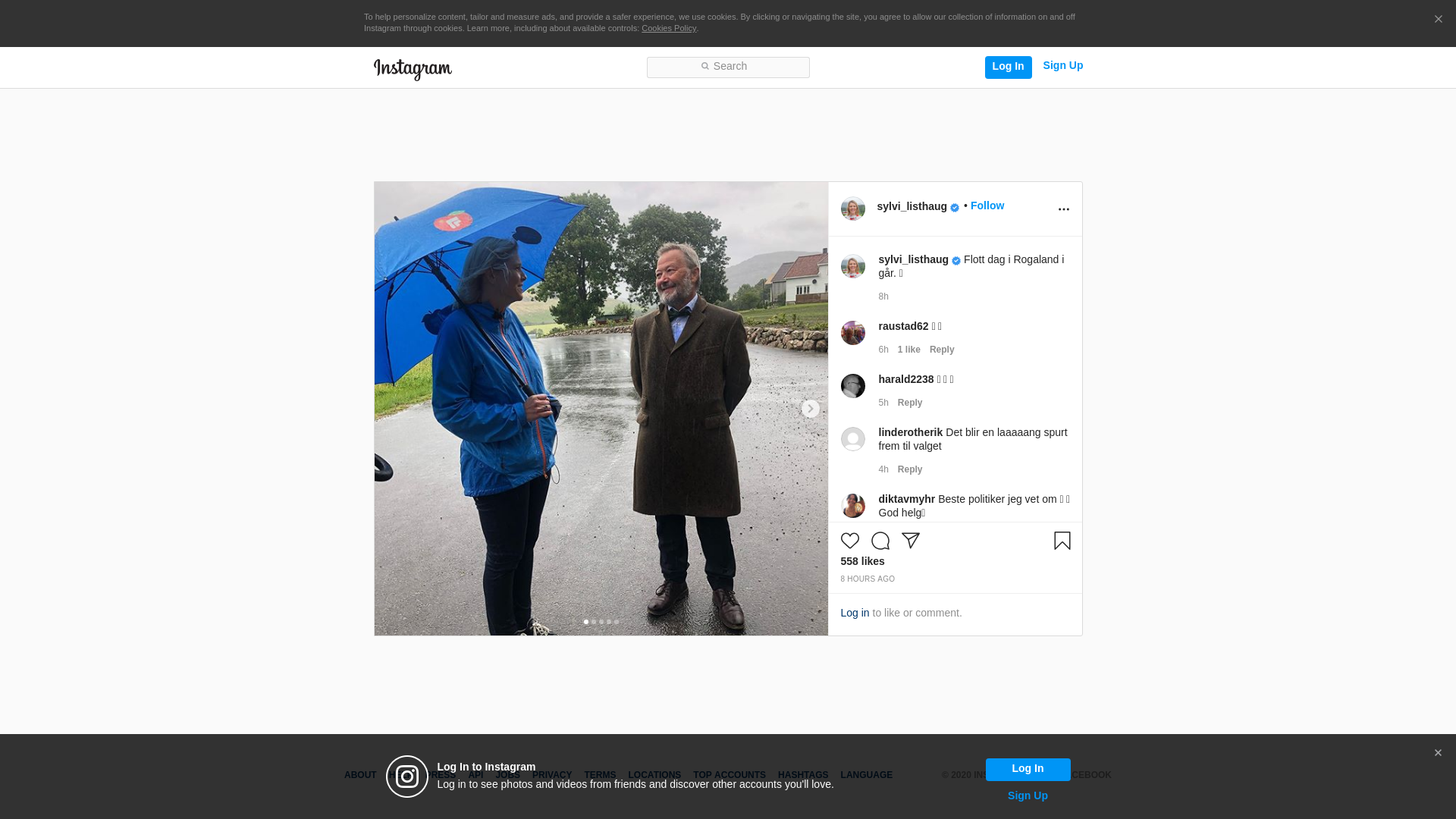
Task: Reply to raustad62's comment
Action: [942, 350]
